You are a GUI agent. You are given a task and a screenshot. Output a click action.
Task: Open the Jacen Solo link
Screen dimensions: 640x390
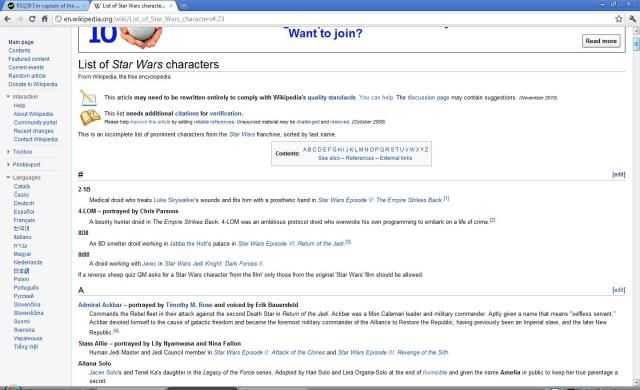[x=103, y=373]
